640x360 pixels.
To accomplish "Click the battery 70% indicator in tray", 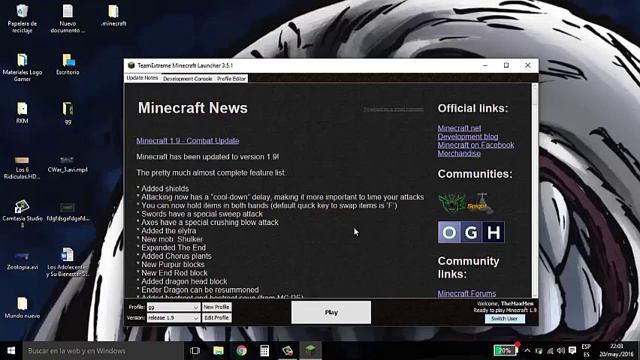I will pos(504,351).
